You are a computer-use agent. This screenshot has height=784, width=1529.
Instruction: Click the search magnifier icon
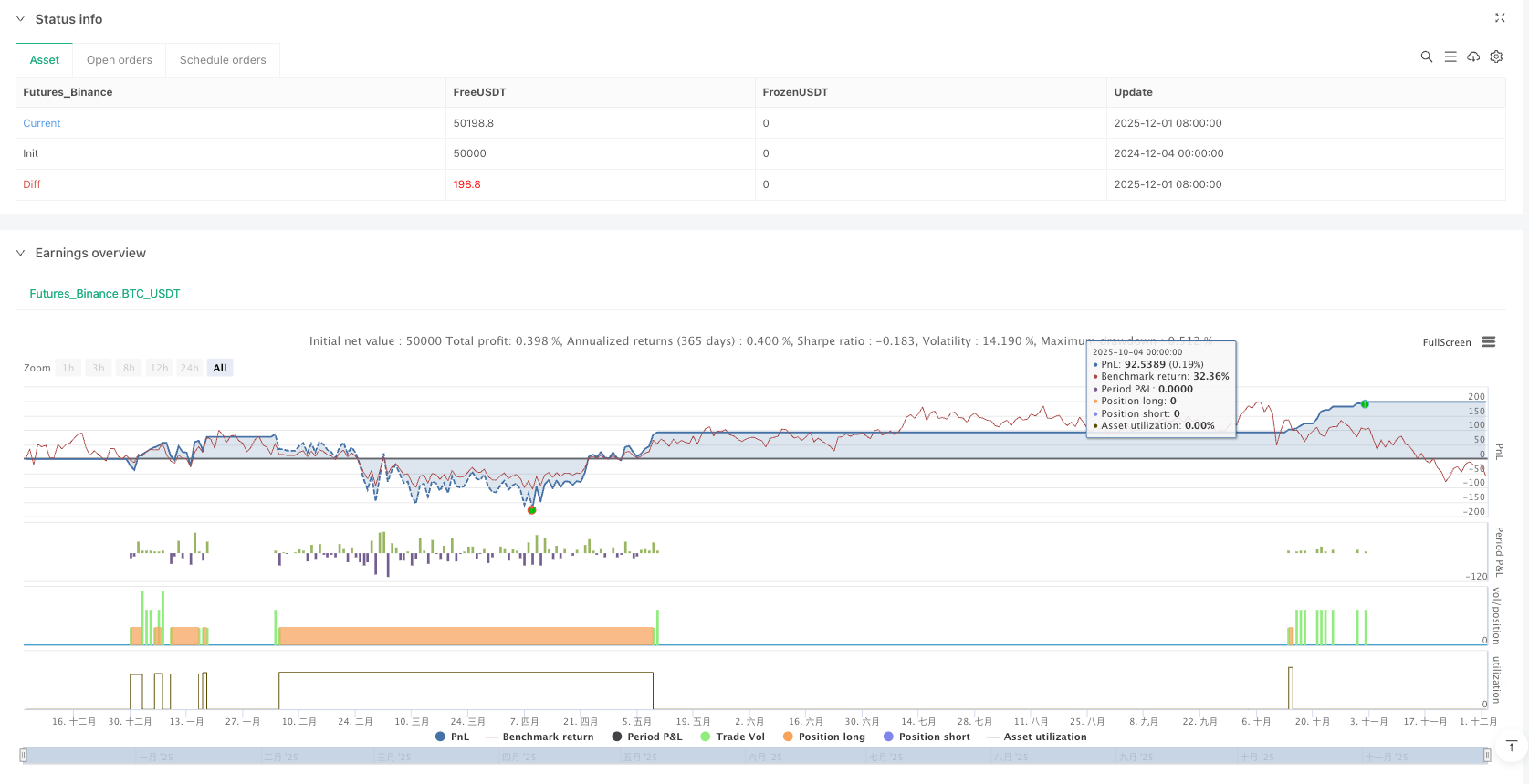point(1426,57)
